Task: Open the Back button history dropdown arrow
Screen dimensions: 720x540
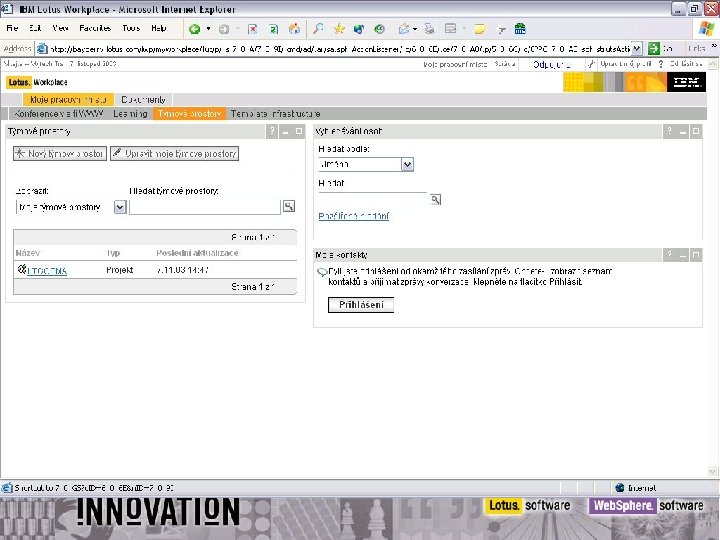Action: (208, 29)
